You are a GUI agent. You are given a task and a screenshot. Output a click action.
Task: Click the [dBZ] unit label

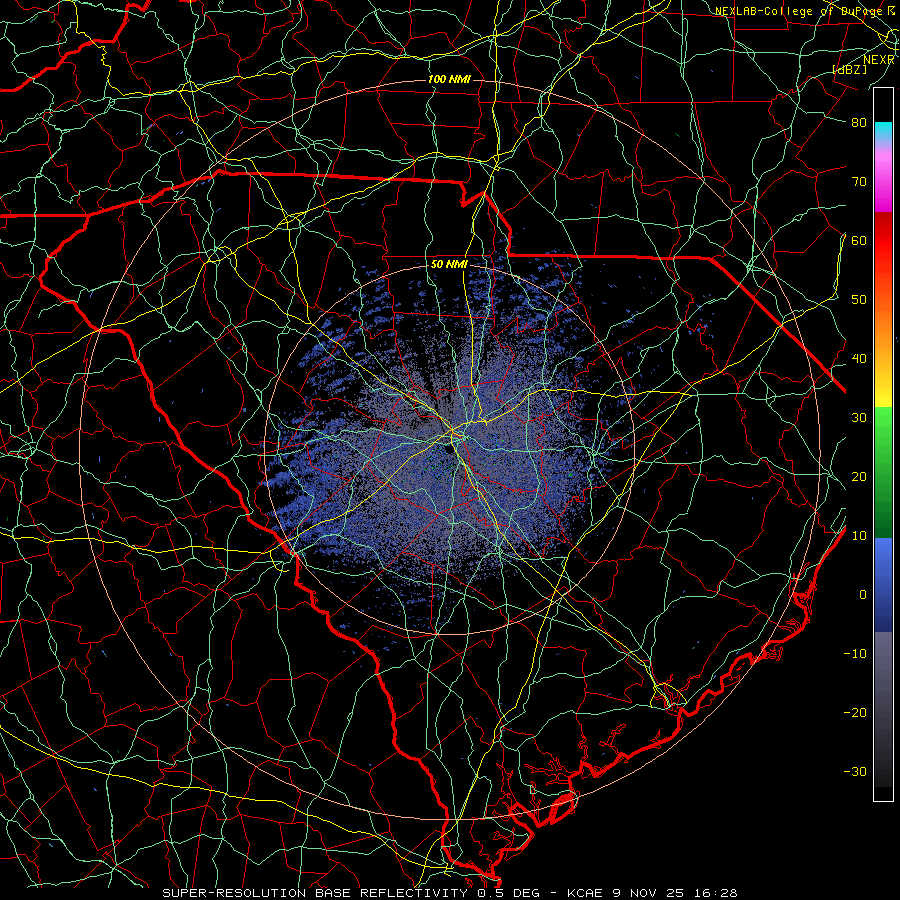coord(850,69)
